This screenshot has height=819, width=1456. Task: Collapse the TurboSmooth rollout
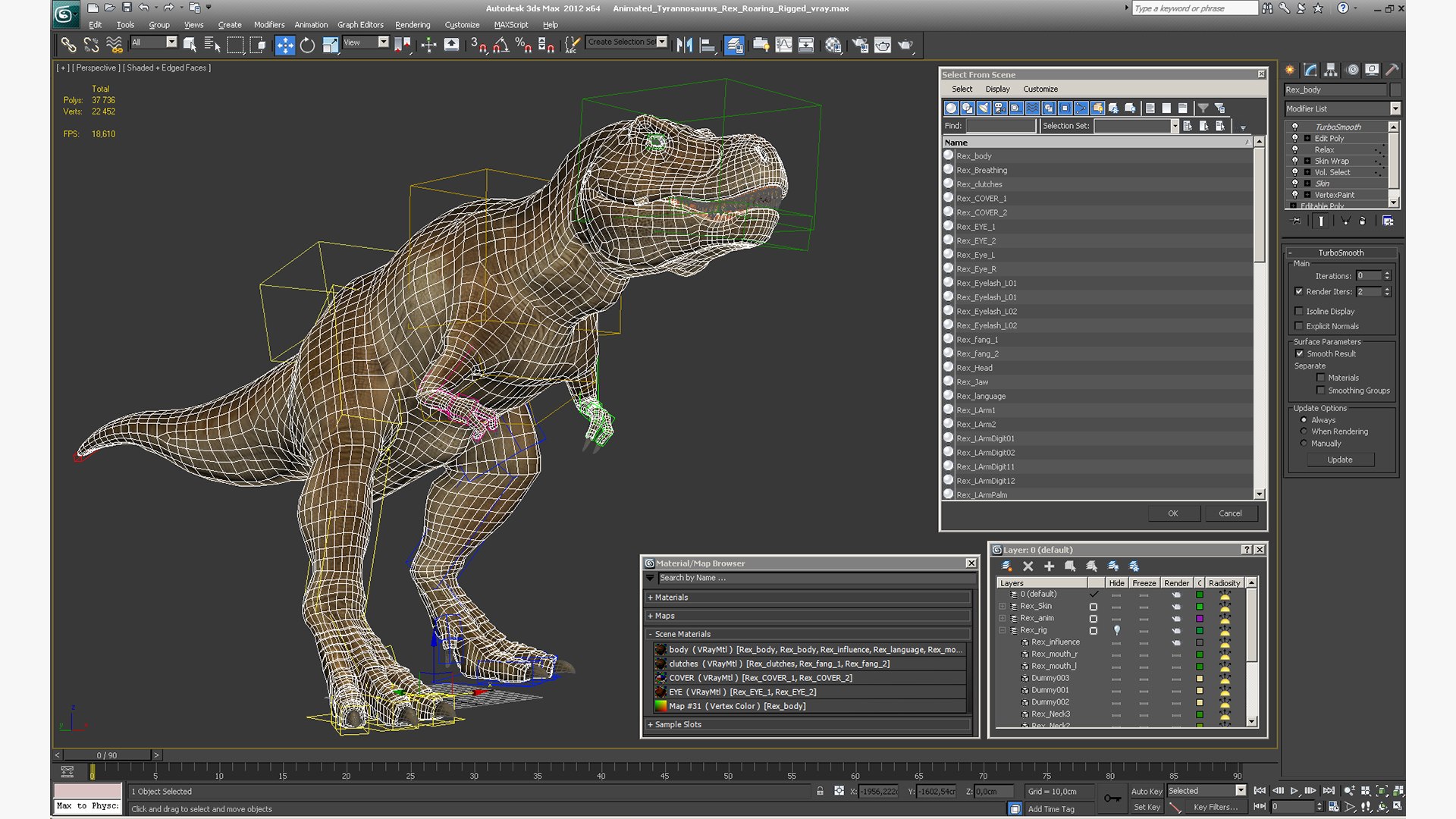click(x=1341, y=253)
